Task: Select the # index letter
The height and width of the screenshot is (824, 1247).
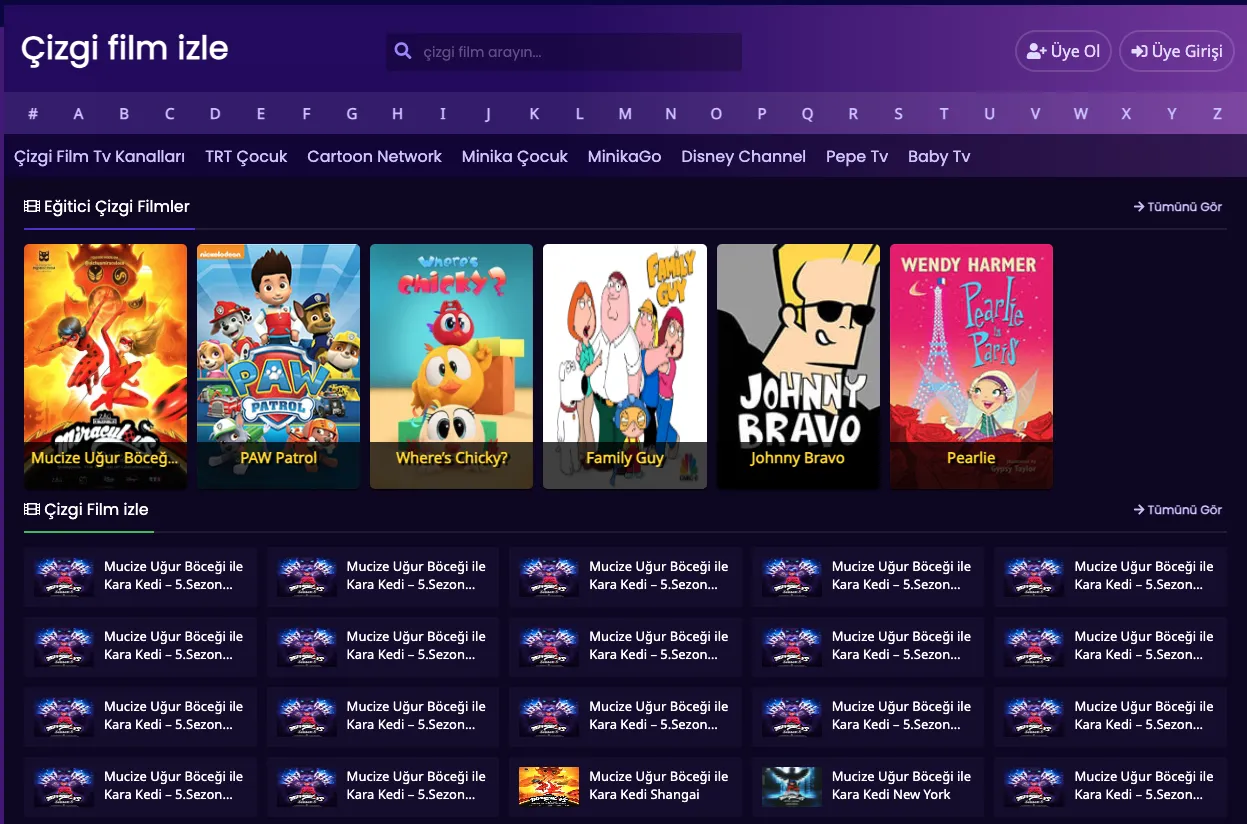Action: (x=33, y=114)
